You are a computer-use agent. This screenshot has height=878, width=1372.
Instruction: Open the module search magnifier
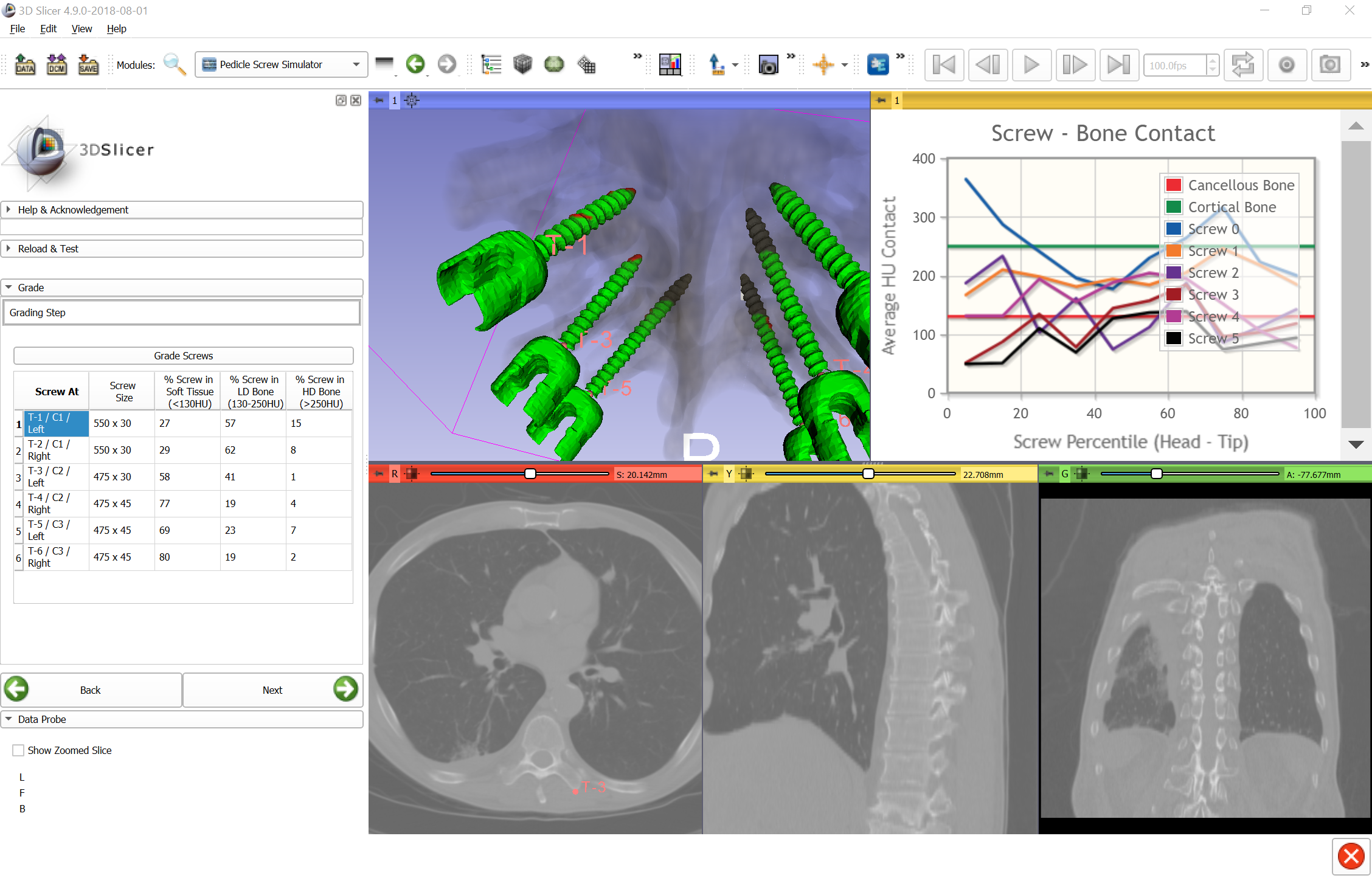point(175,64)
